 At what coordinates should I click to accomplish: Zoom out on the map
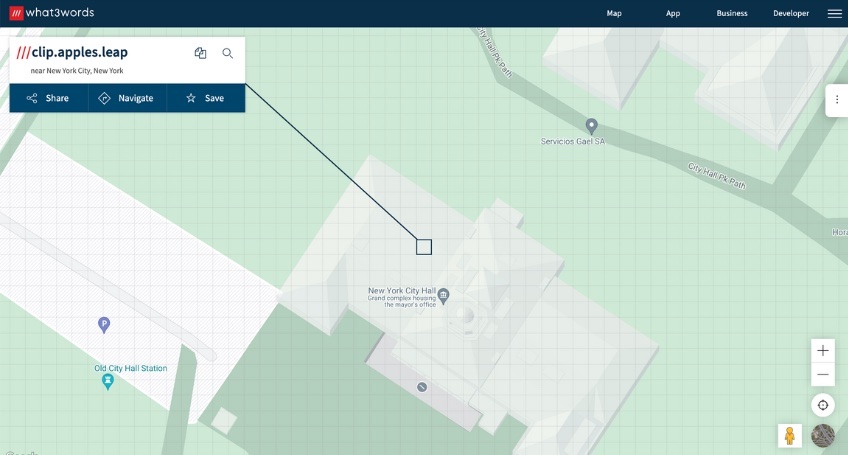point(823,374)
